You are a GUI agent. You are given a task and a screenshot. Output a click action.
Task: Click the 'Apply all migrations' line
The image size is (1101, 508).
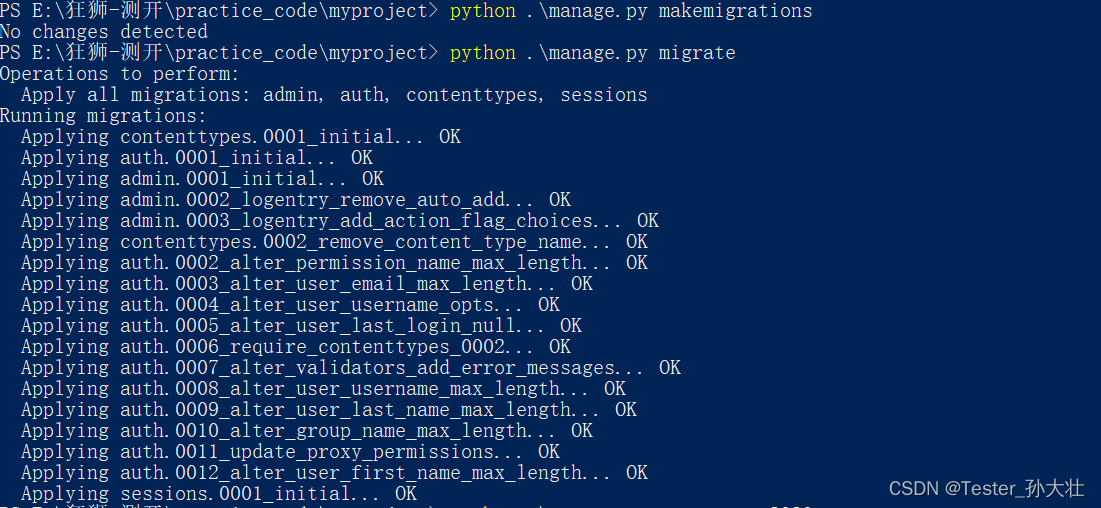tap(334, 95)
